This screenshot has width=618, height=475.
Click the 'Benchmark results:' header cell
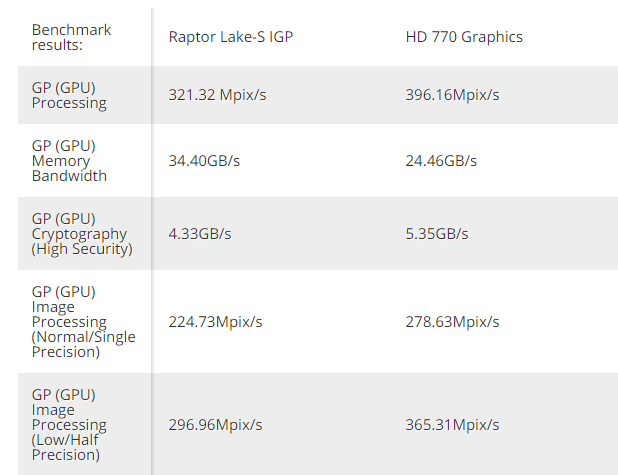71,37
